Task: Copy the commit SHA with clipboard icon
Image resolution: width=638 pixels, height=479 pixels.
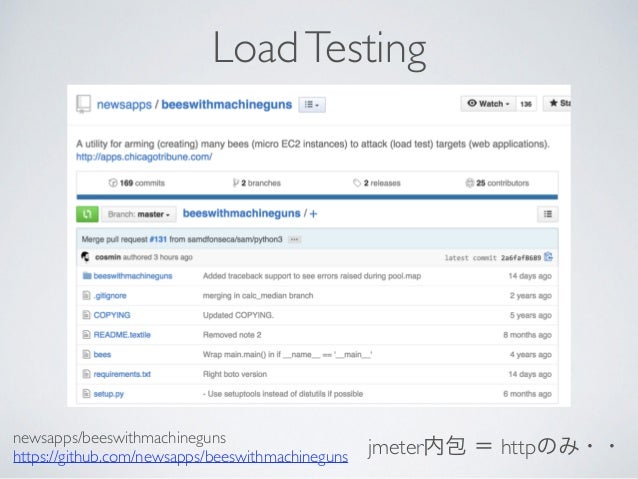Action: point(548,257)
